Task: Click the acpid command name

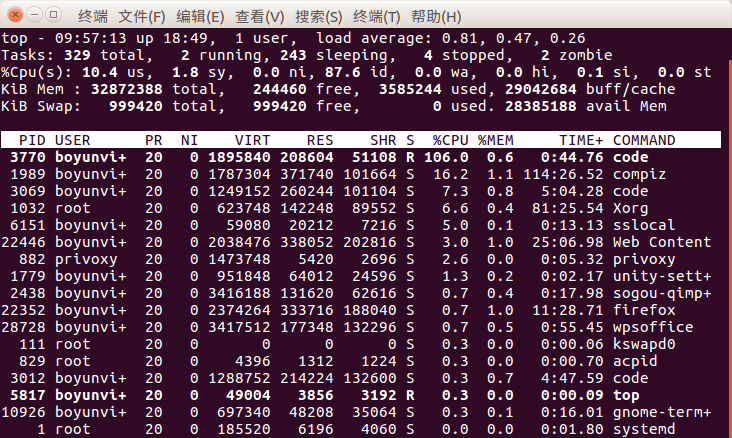Action: (635, 361)
